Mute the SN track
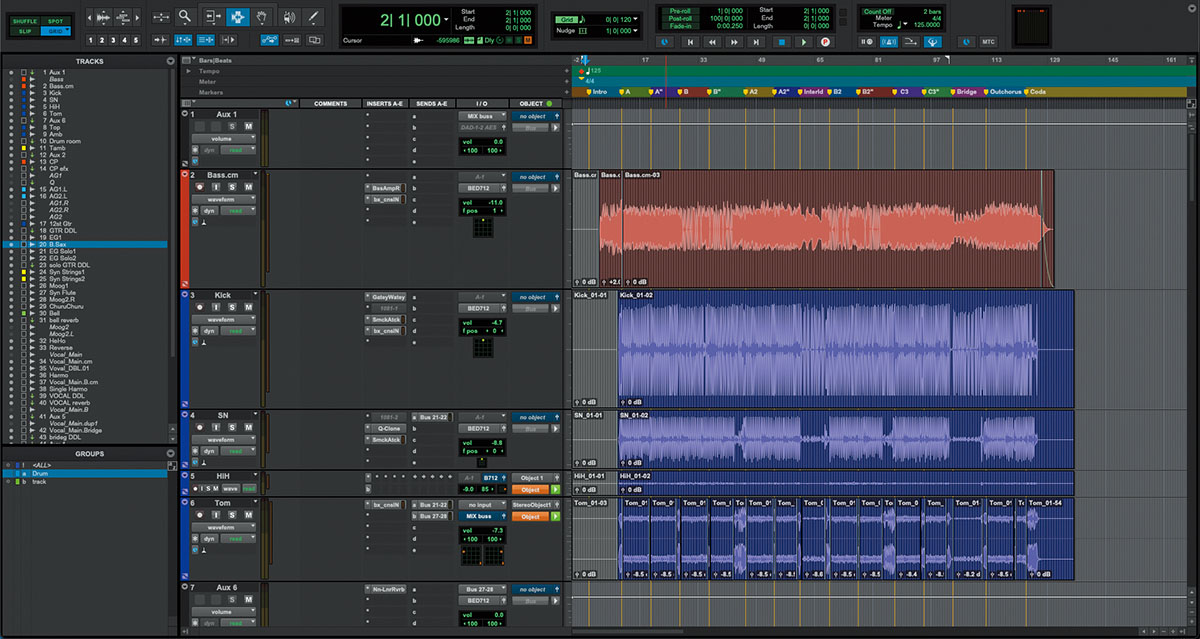 click(x=247, y=428)
